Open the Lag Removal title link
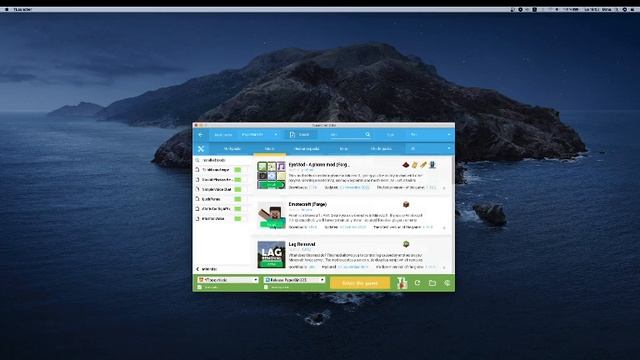This screenshot has width=640, height=360. point(302,244)
